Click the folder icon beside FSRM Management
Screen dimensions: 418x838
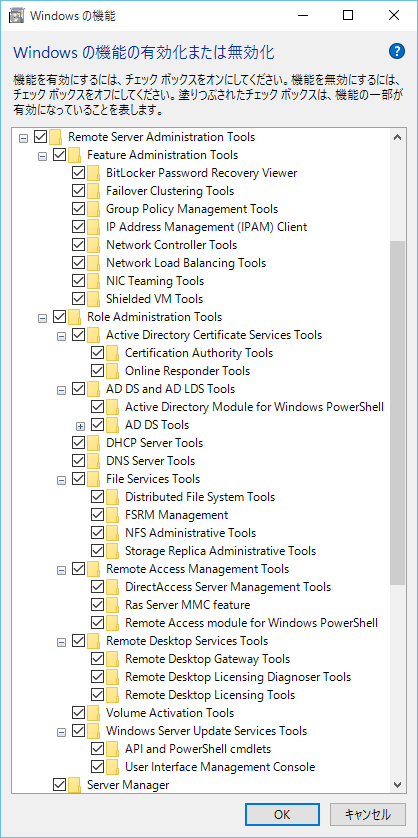(x=113, y=515)
